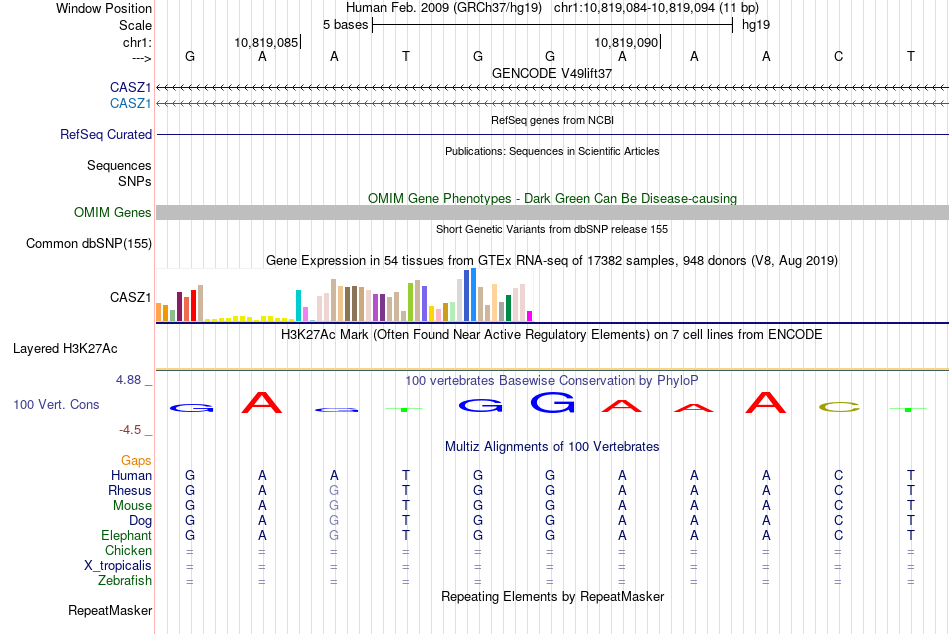Click the C base in the Dog row
This screenshot has width=950, height=634.
(x=839, y=521)
